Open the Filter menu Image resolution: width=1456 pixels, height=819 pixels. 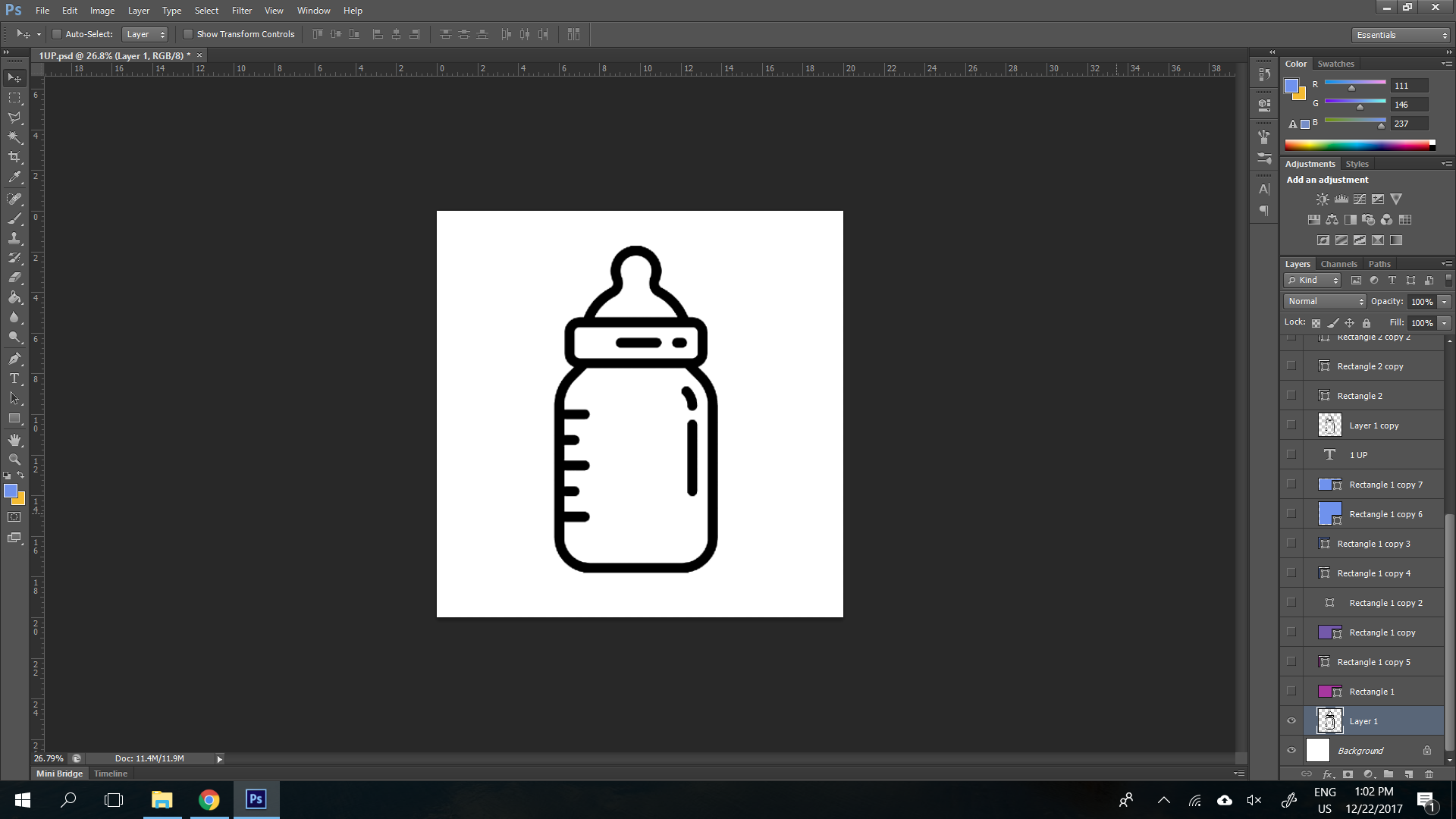[241, 11]
